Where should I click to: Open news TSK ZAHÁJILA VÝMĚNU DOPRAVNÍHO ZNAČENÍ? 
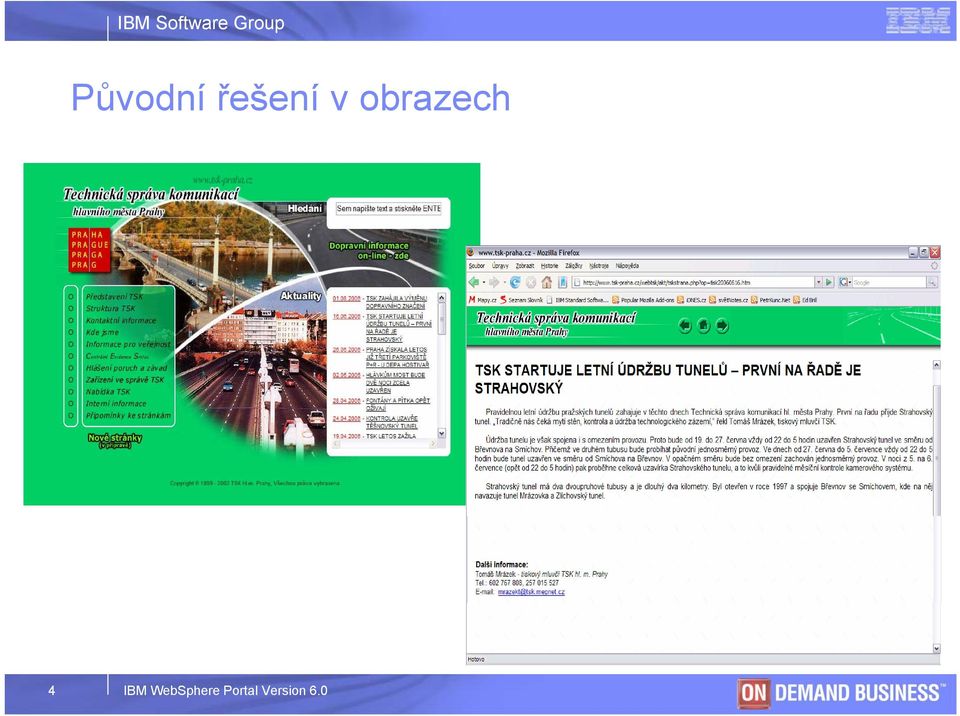396,301
